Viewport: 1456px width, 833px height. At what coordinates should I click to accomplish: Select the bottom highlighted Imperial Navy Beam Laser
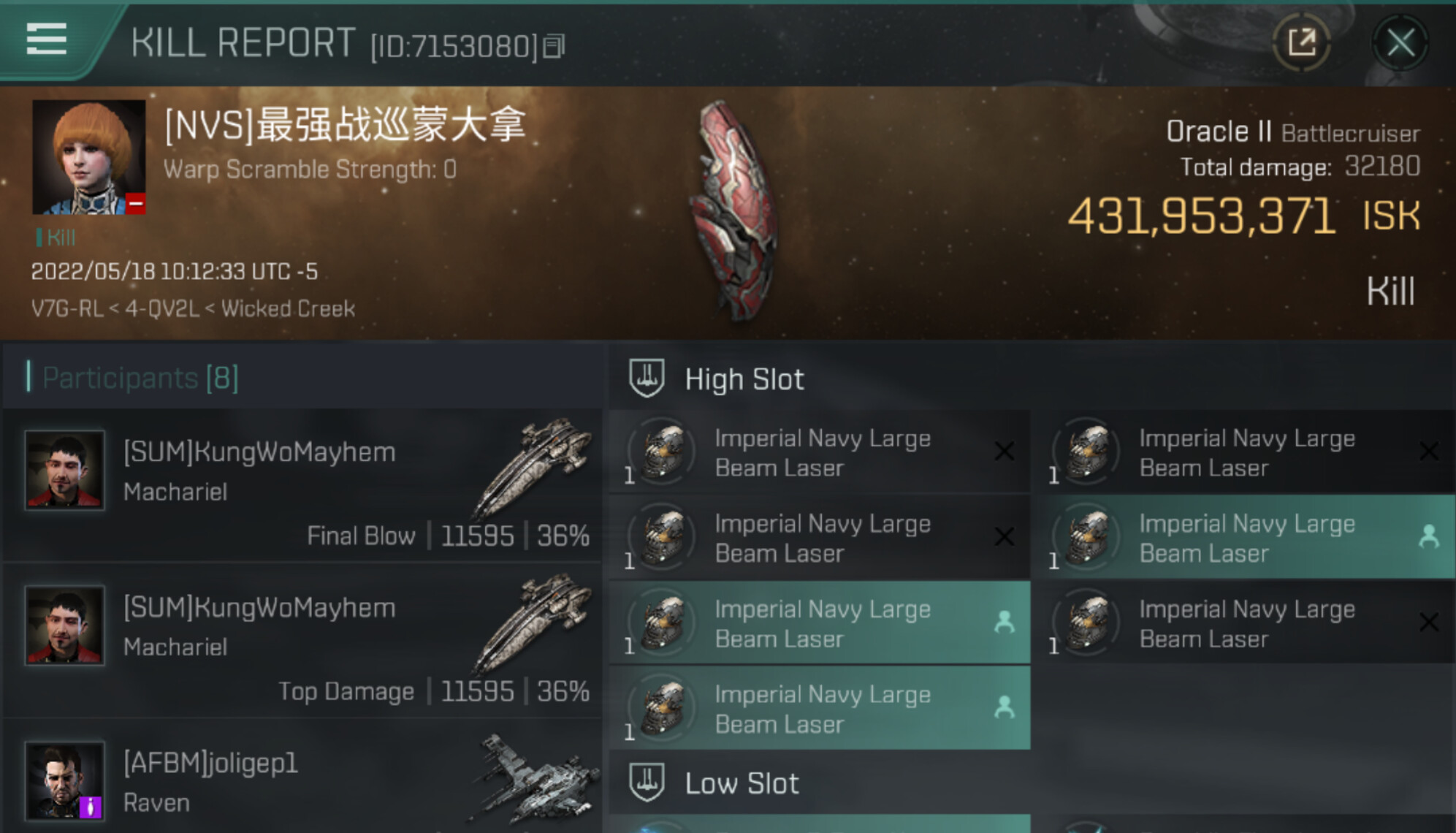[820, 709]
